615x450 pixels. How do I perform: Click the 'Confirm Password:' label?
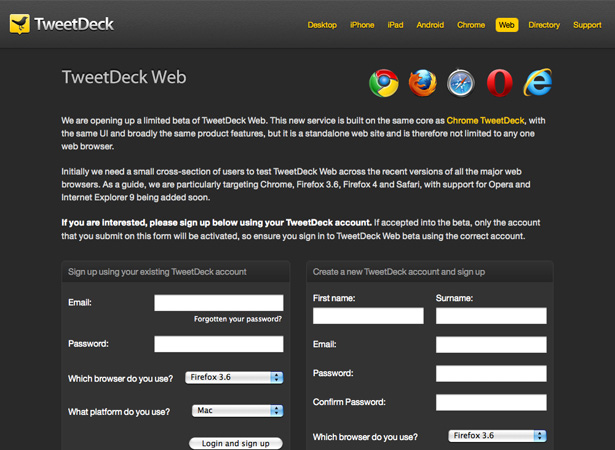point(349,402)
